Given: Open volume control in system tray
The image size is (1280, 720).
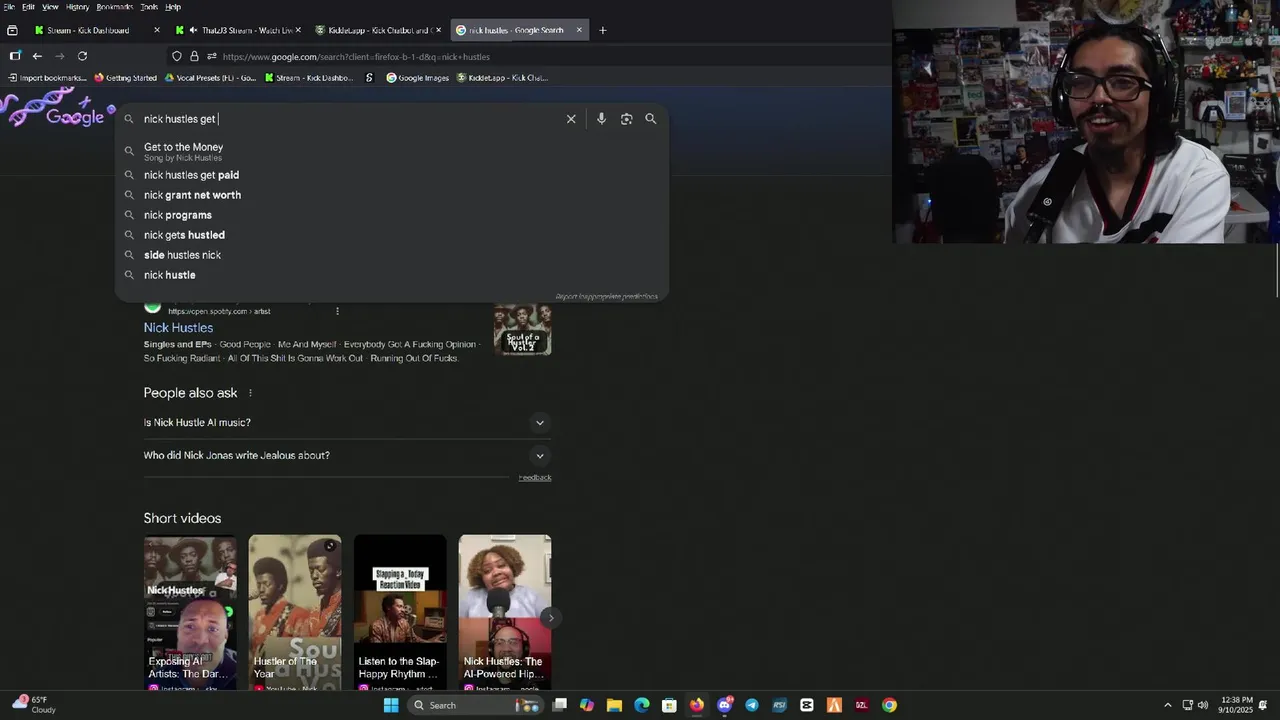Looking at the screenshot, I should point(1203,705).
